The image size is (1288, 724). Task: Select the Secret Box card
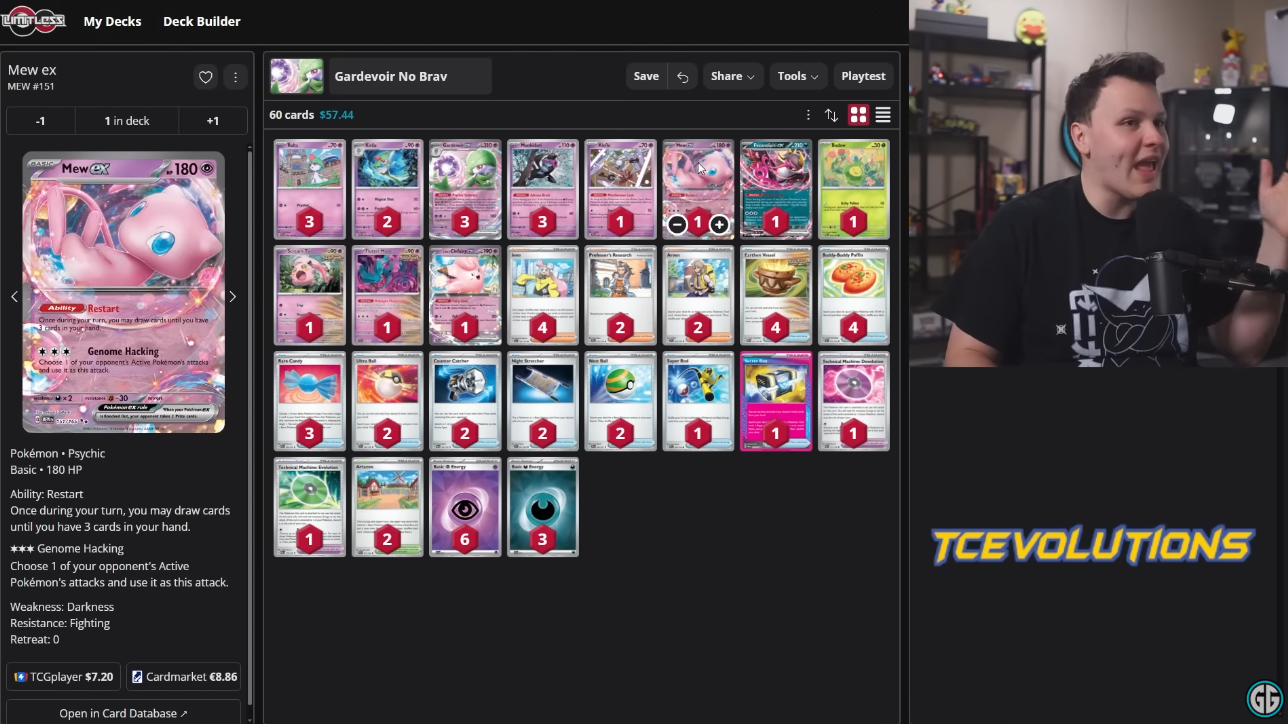pos(776,401)
